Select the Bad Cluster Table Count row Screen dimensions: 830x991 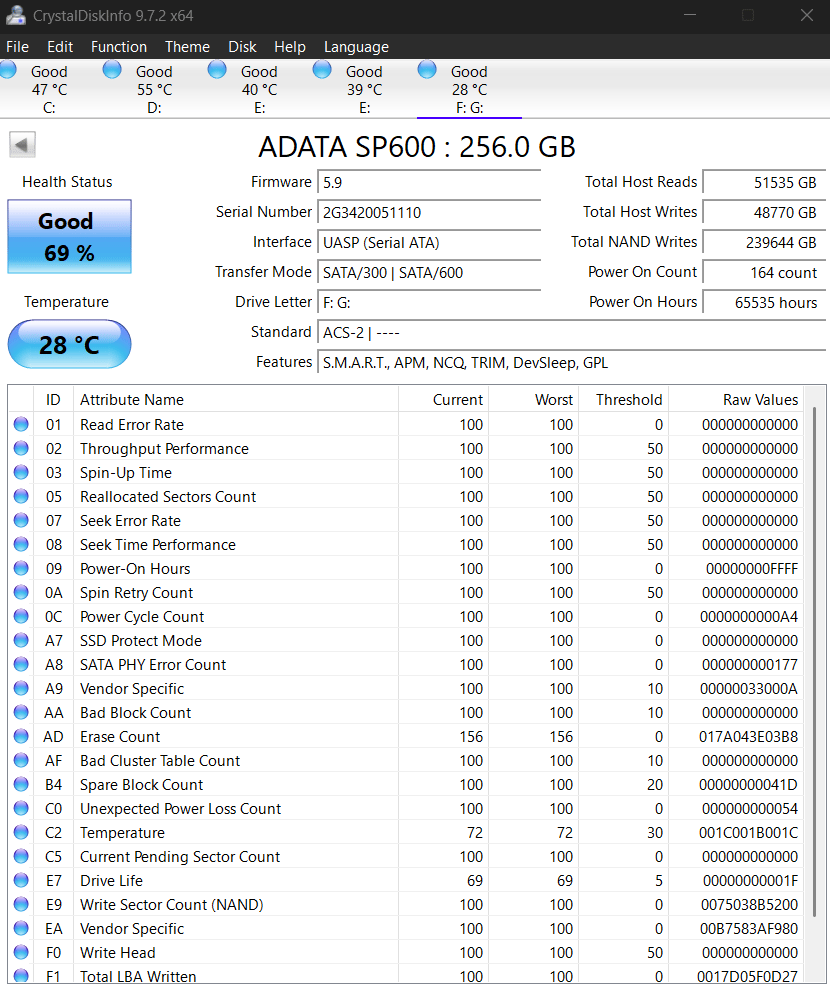[406, 760]
